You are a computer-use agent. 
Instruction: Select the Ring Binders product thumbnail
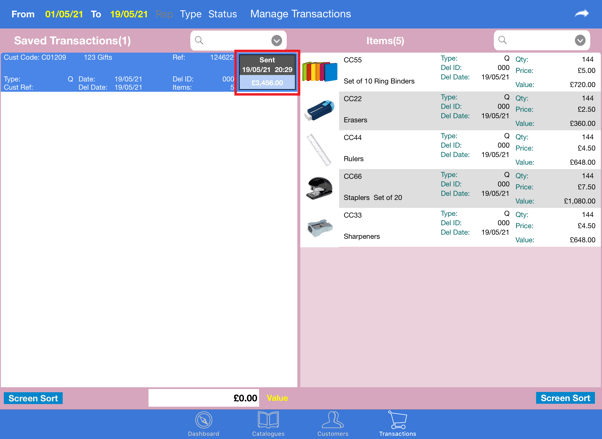(x=320, y=72)
